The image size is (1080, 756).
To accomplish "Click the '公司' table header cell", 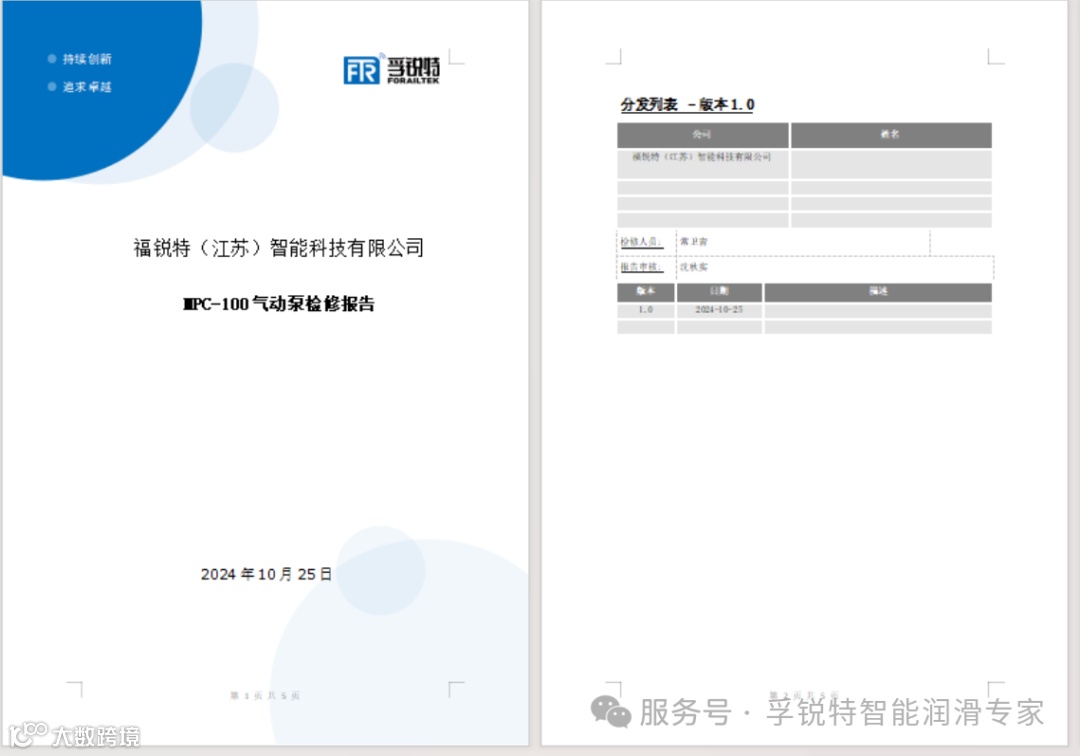I will 703,135.
